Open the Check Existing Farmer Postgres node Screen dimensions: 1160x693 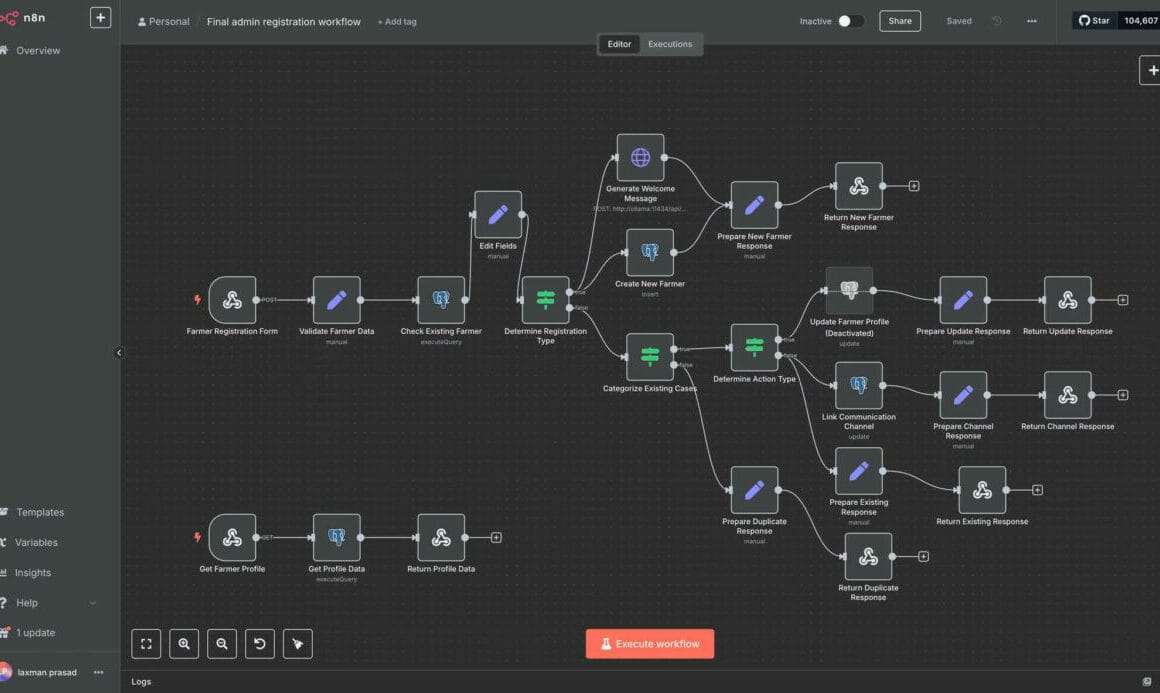tap(441, 300)
